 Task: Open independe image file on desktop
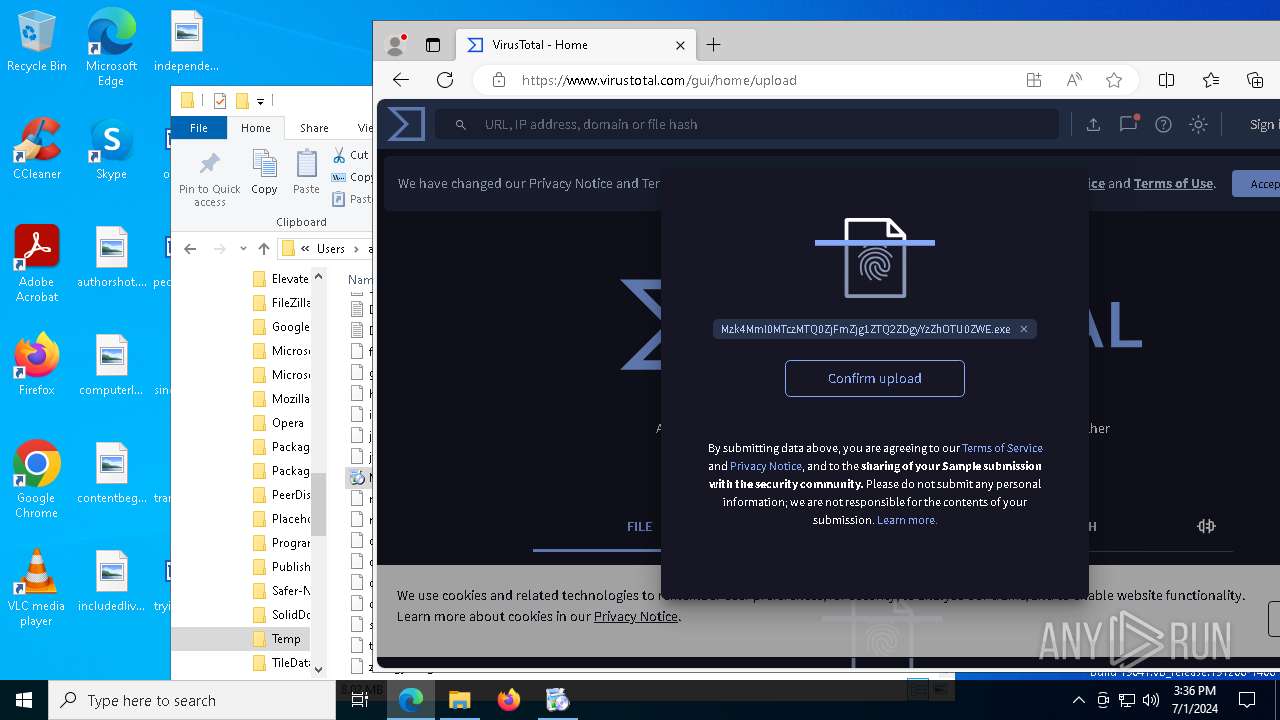(186, 41)
